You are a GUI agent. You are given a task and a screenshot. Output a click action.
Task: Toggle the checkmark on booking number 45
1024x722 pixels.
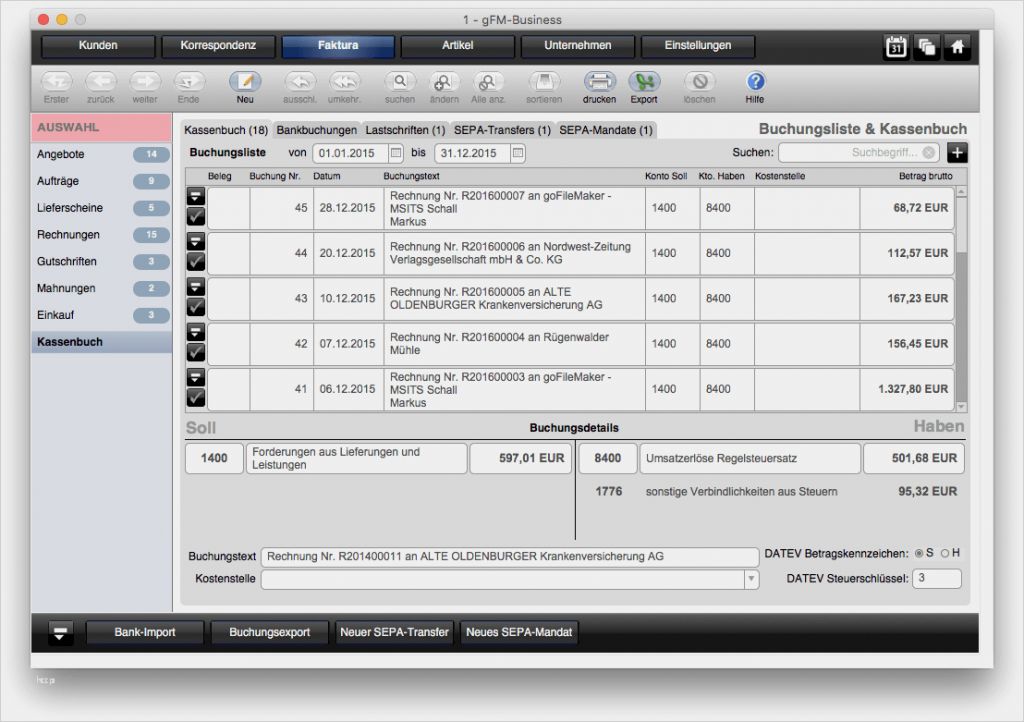point(195,214)
